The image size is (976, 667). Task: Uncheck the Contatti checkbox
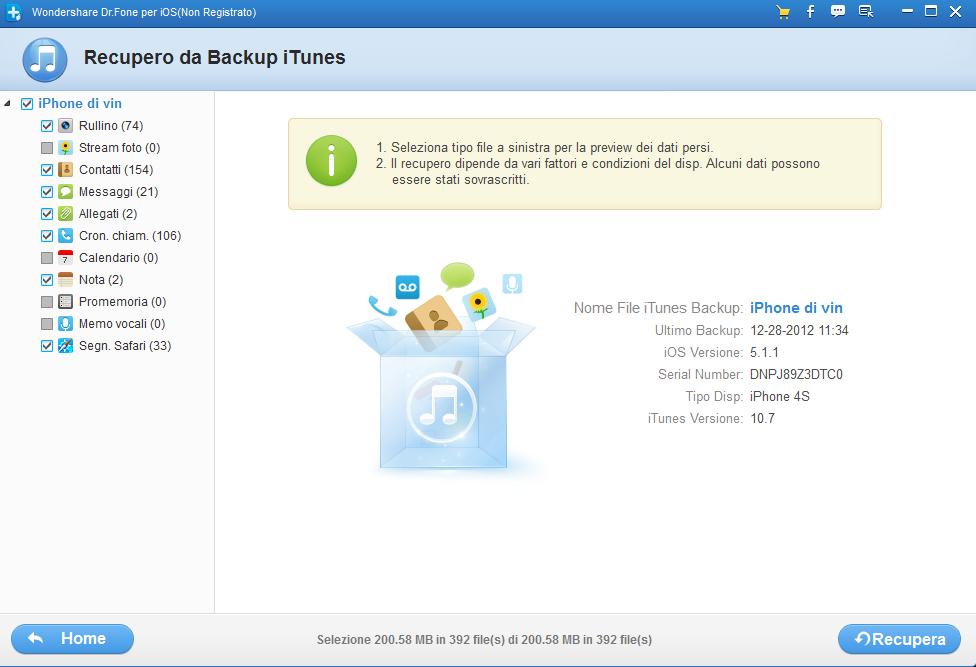point(47,170)
